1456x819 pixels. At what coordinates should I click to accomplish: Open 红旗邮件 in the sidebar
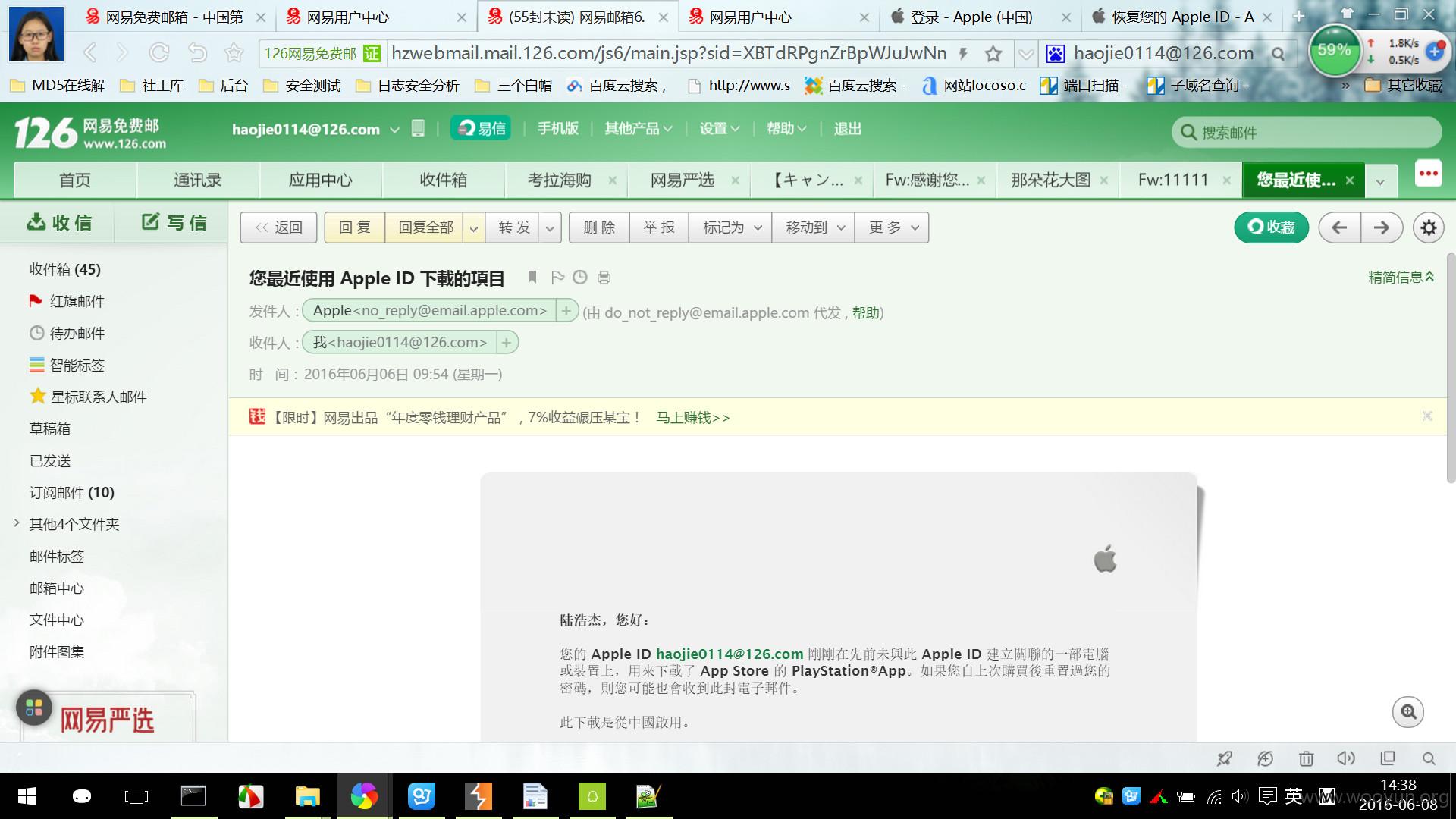pos(67,301)
